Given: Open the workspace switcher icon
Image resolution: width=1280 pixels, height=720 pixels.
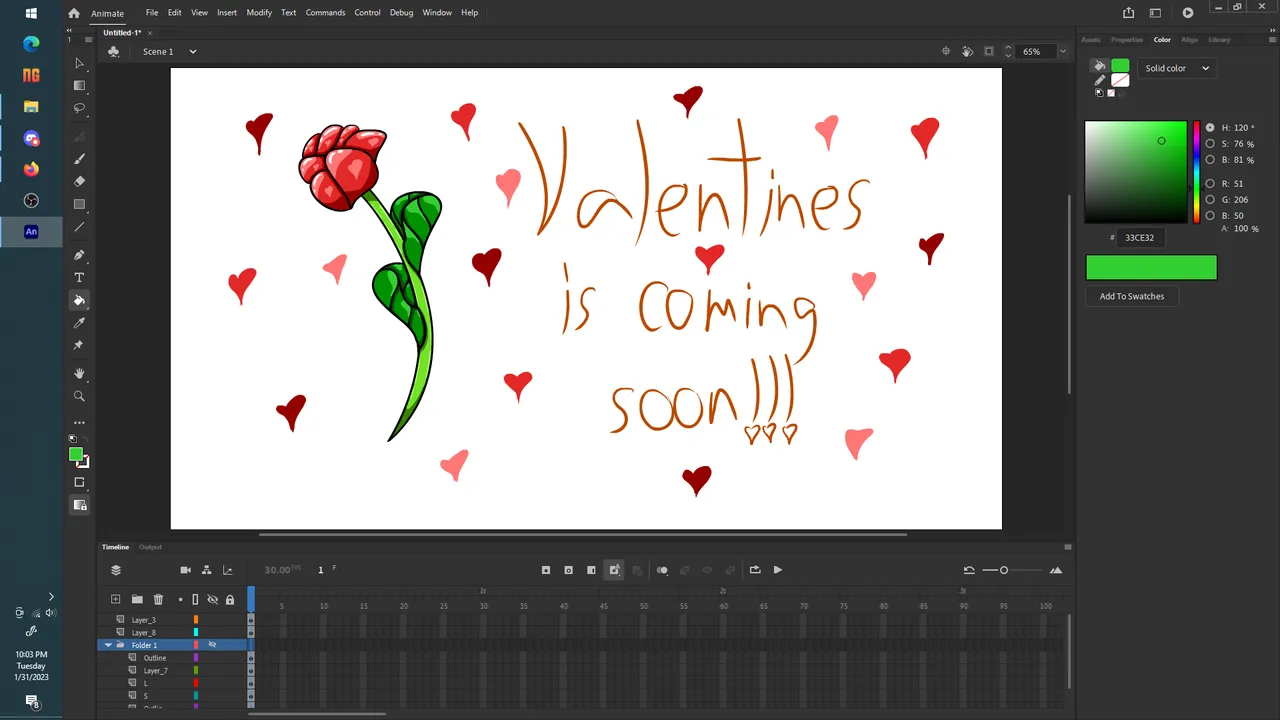Looking at the screenshot, I should 1155,13.
